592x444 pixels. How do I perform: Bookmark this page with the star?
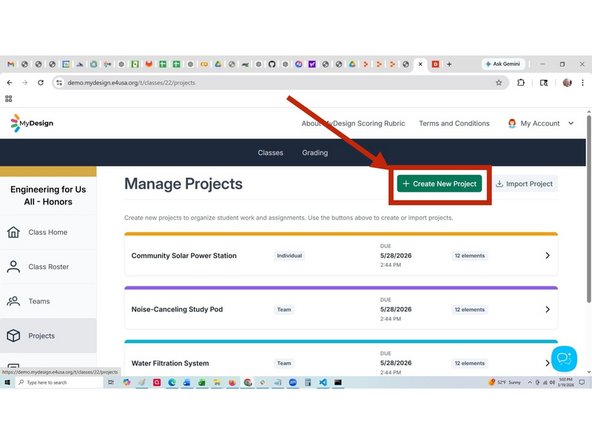click(x=499, y=83)
